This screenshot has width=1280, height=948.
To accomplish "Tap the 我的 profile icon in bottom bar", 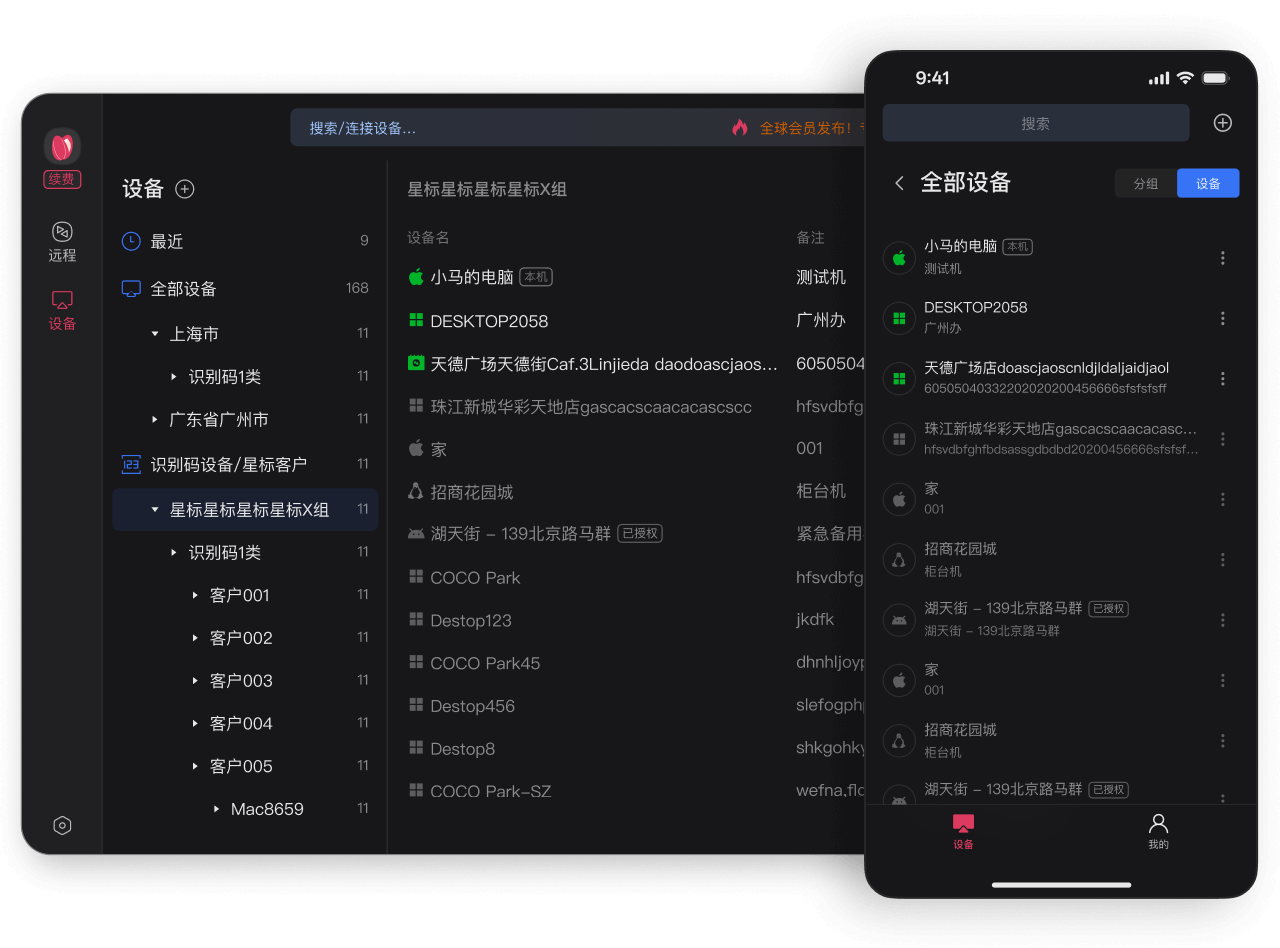I will [x=1158, y=830].
